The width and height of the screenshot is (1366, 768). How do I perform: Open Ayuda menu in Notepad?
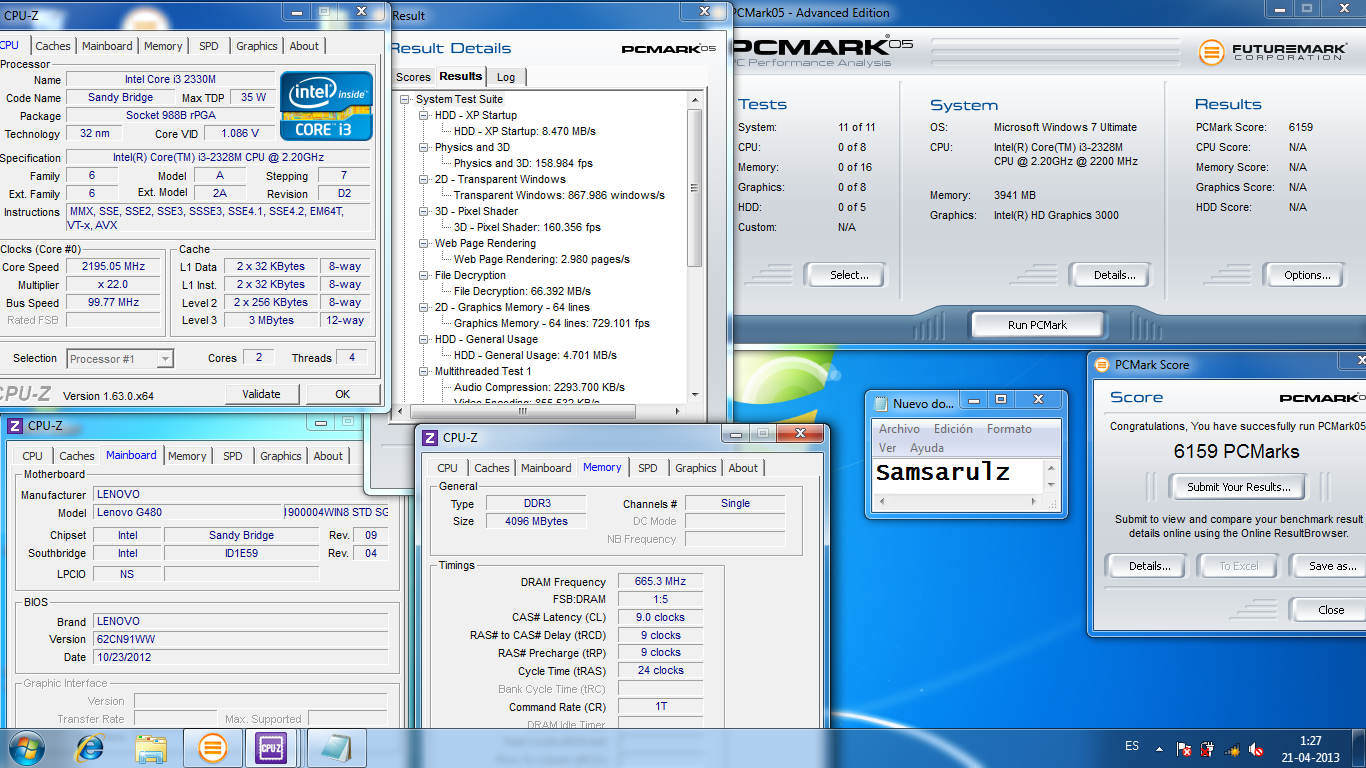tap(927, 448)
